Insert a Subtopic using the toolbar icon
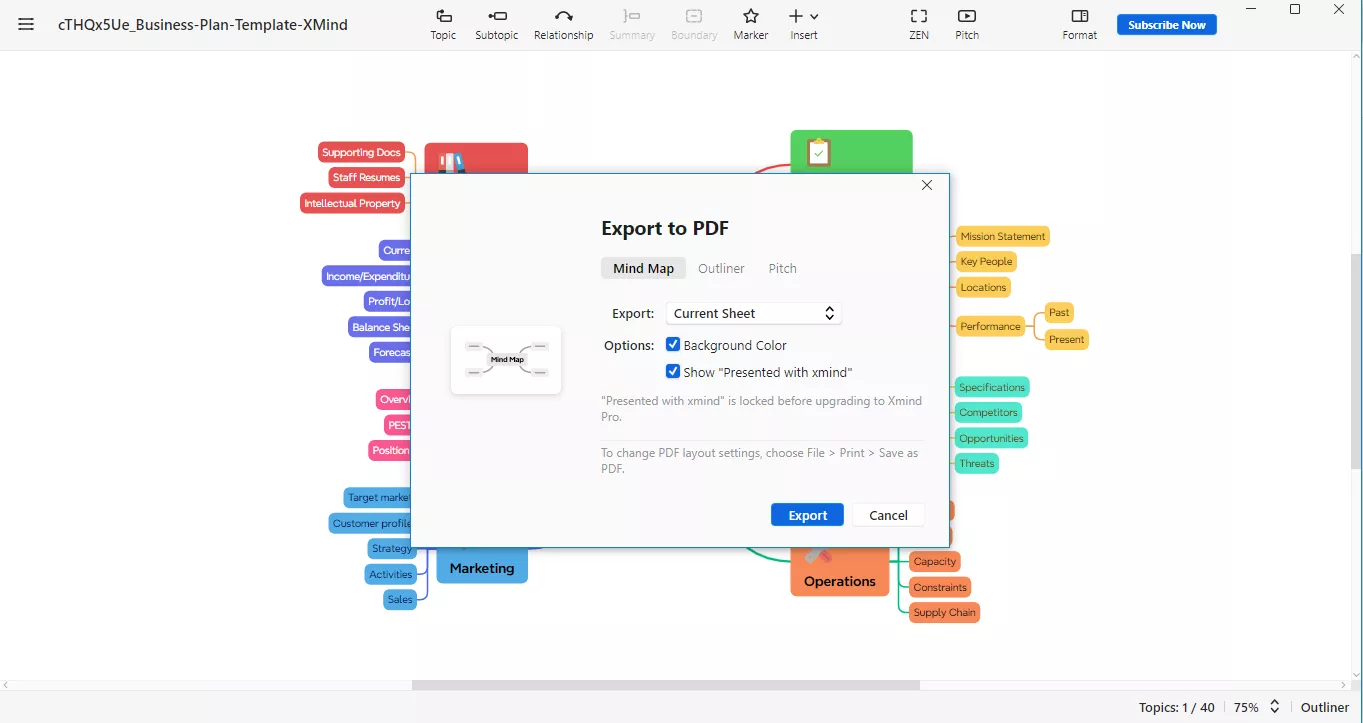The width and height of the screenshot is (1363, 723). (x=496, y=22)
